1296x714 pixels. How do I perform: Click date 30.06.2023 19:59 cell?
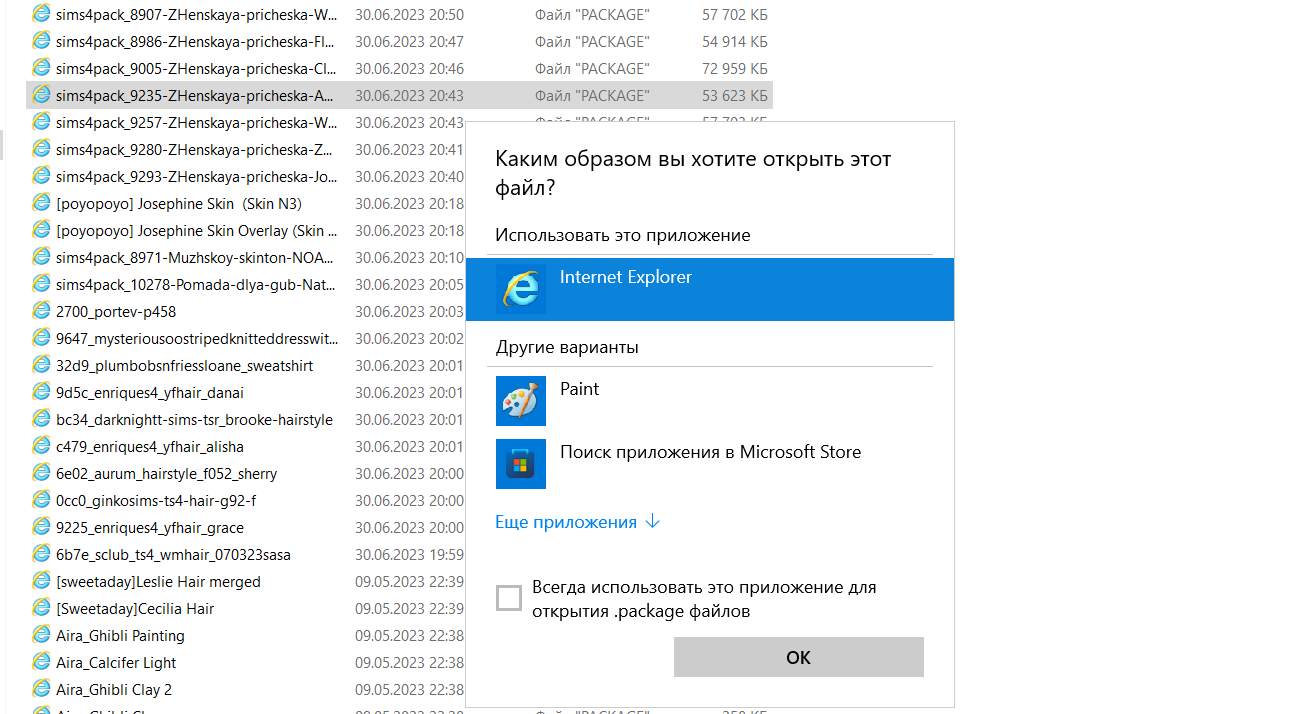coord(409,555)
